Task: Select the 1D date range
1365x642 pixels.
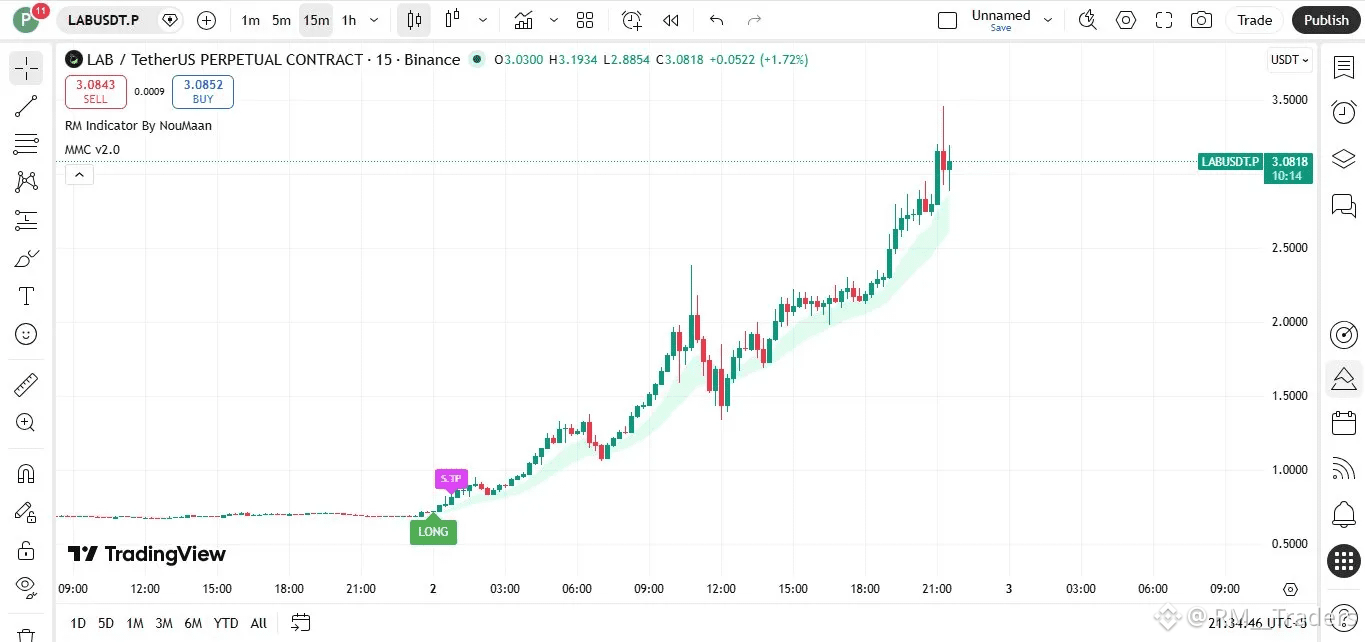Action: pyautogui.click(x=78, y=623)
